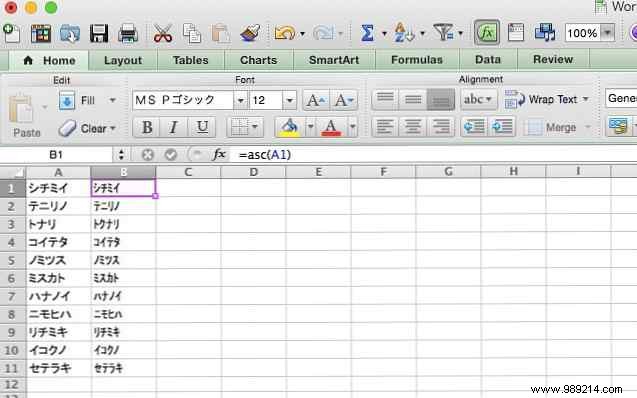The height and width of the screenshot is (398, 637).
Task: Click Decrease Indent icon
Action: pyautogui.click(x=474, y=128)
